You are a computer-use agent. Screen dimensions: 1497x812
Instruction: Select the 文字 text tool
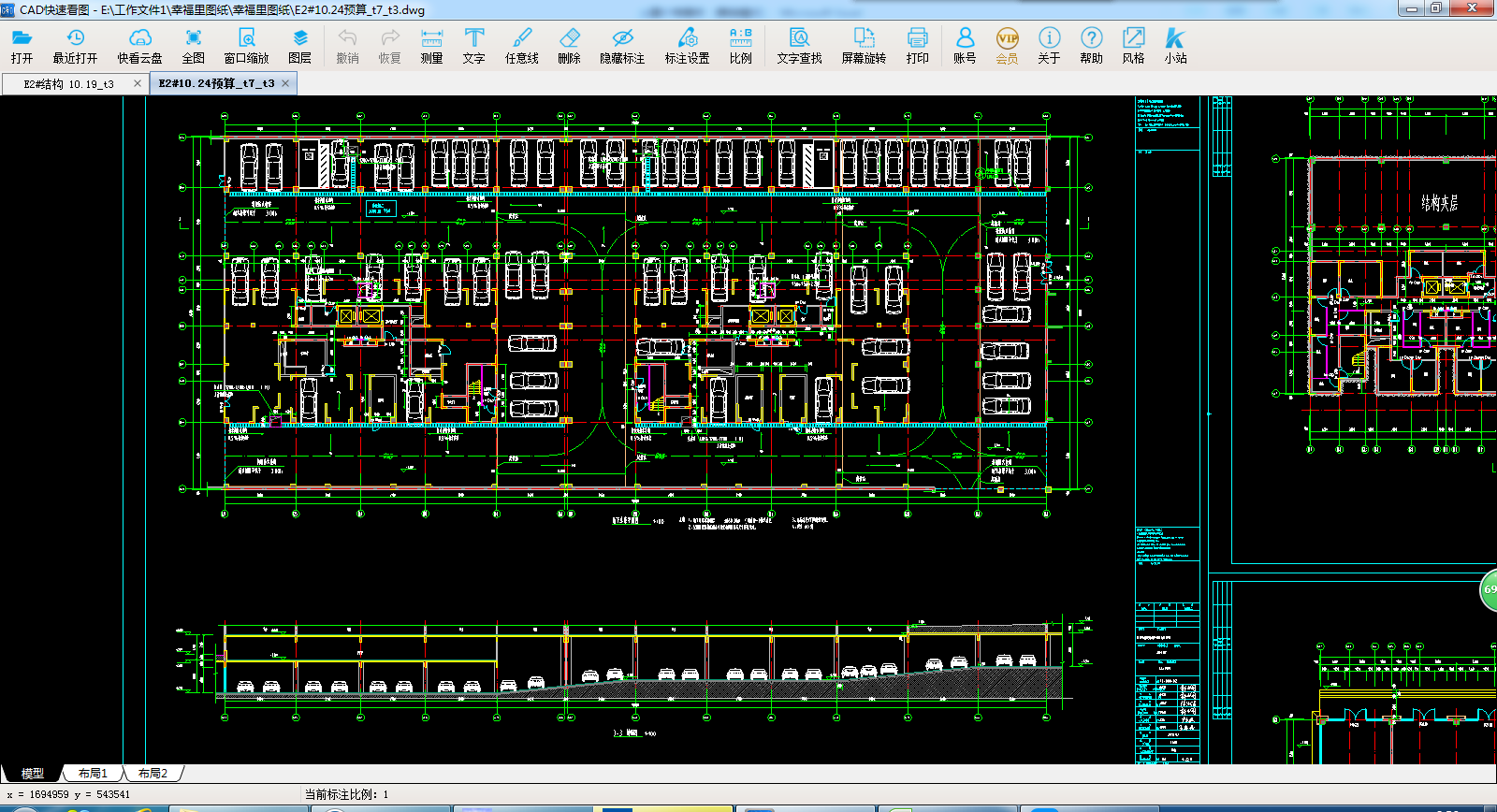pyautogui.click(x=473, y=46)
